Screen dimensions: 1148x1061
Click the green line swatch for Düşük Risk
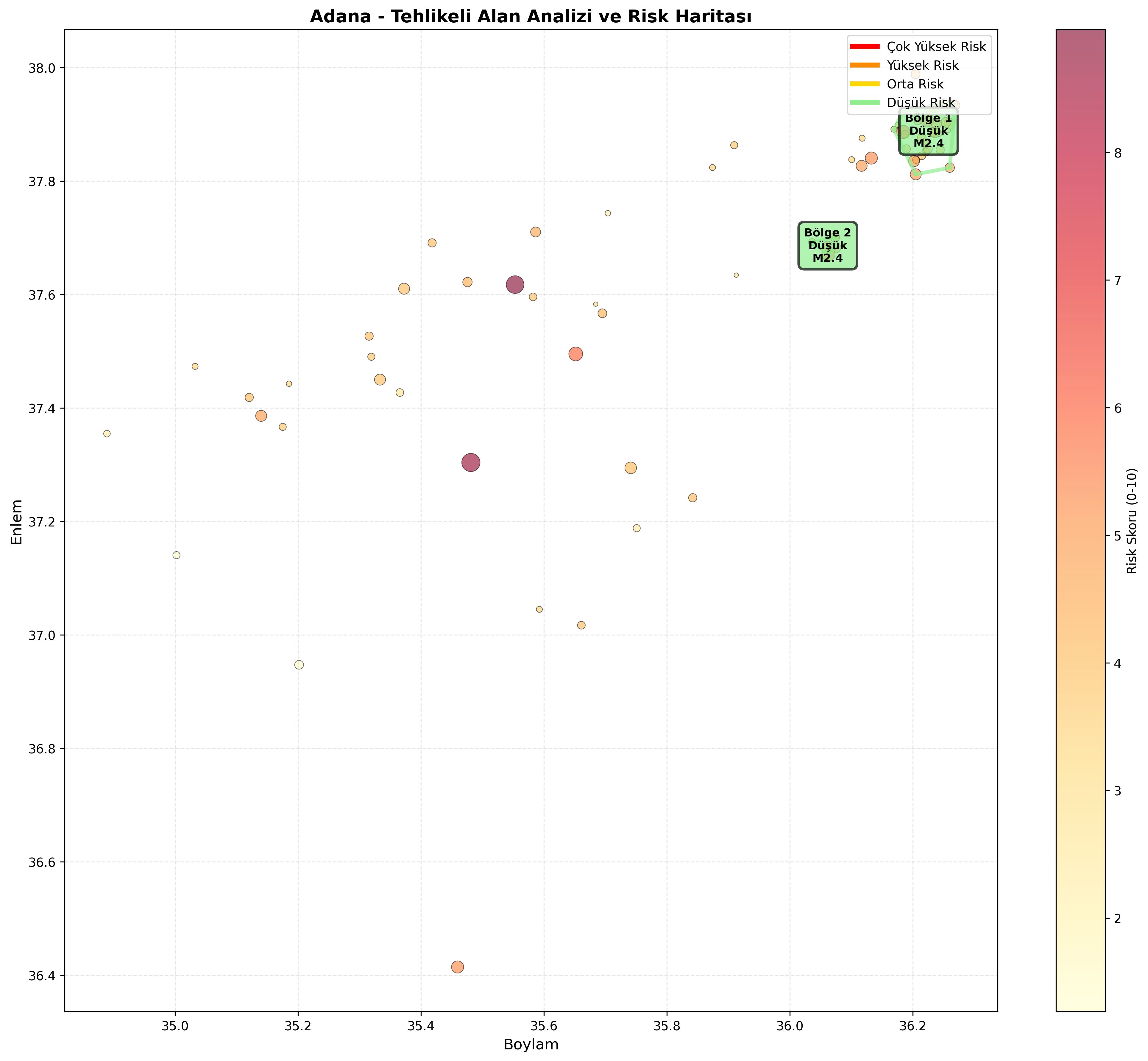click(865, 103)
